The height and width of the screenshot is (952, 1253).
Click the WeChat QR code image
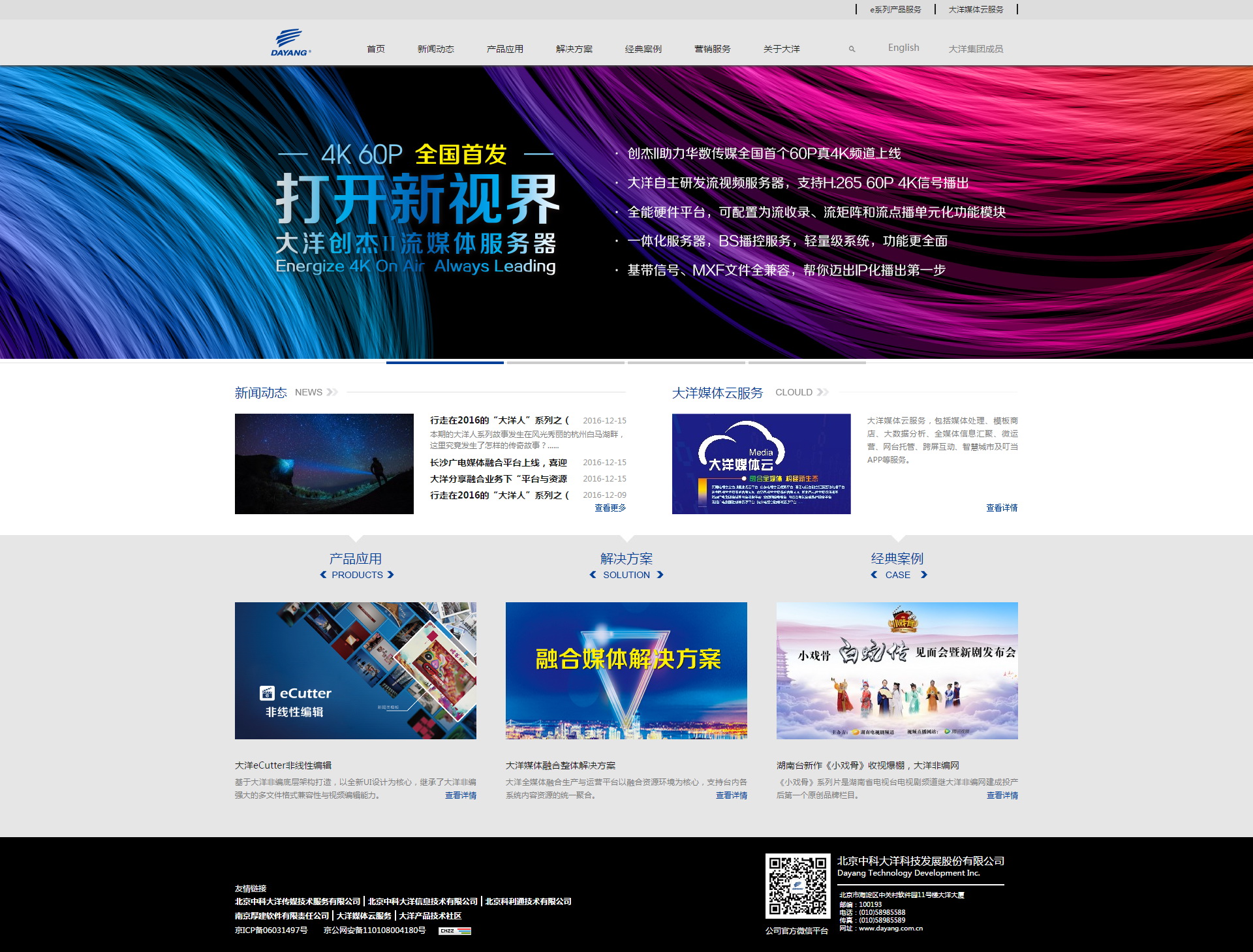tap(797, 885)
